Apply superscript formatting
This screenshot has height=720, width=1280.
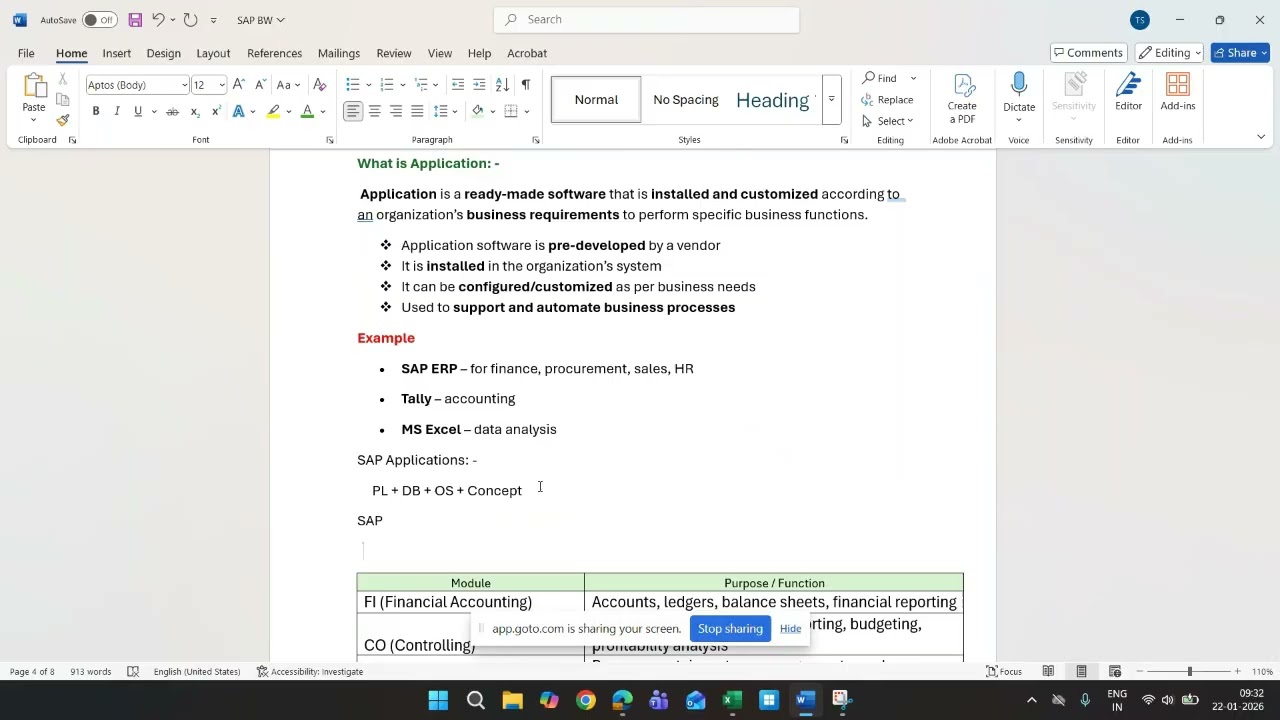216,111
